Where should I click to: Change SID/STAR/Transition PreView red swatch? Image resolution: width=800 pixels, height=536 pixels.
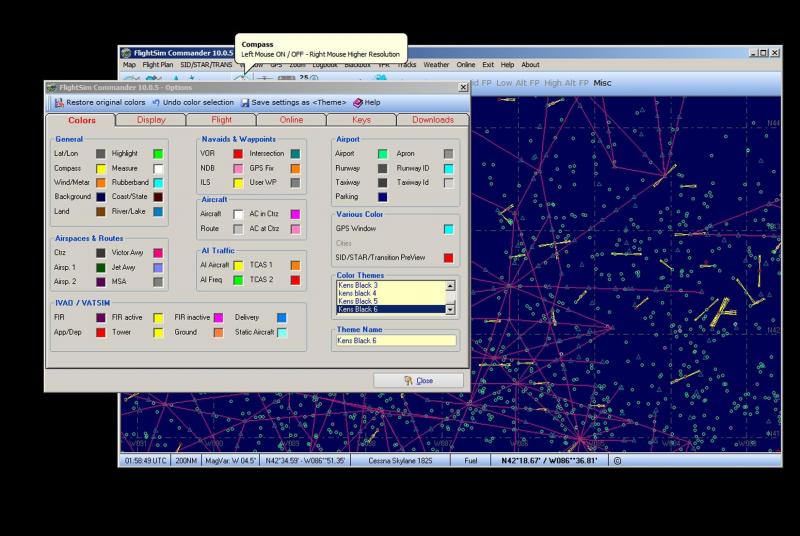448,258
